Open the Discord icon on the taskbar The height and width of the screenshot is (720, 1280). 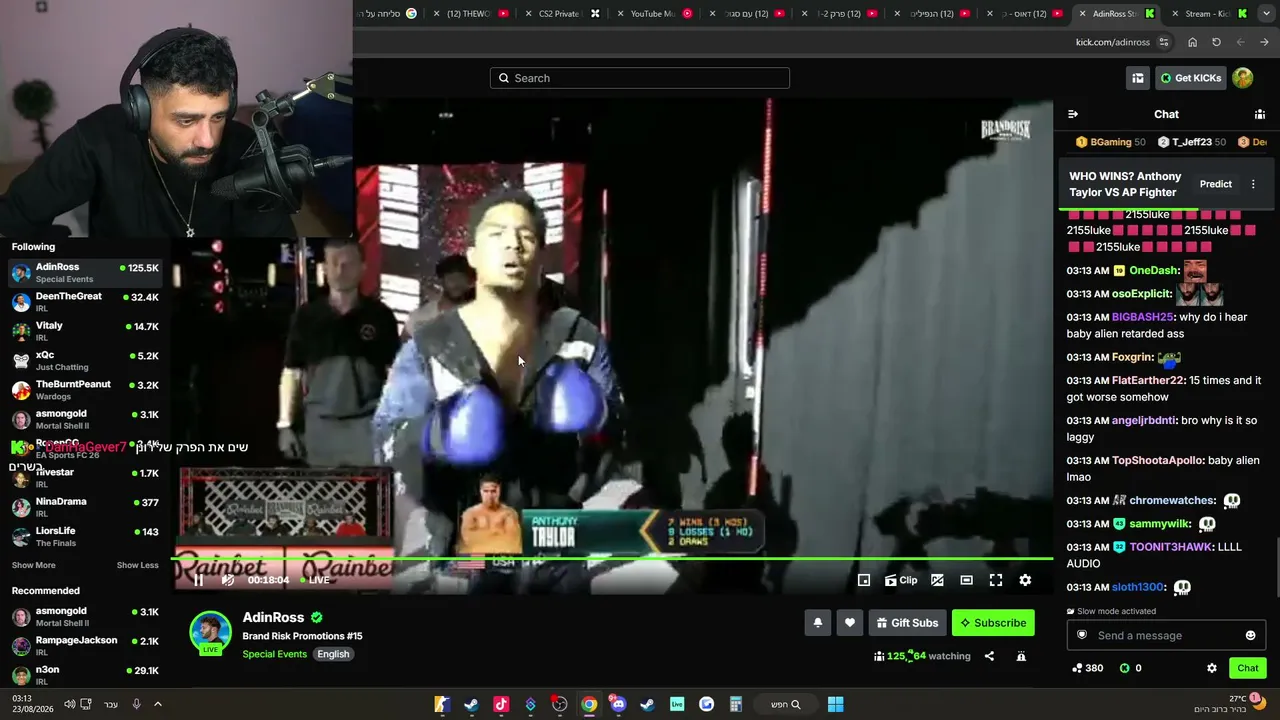618,704
